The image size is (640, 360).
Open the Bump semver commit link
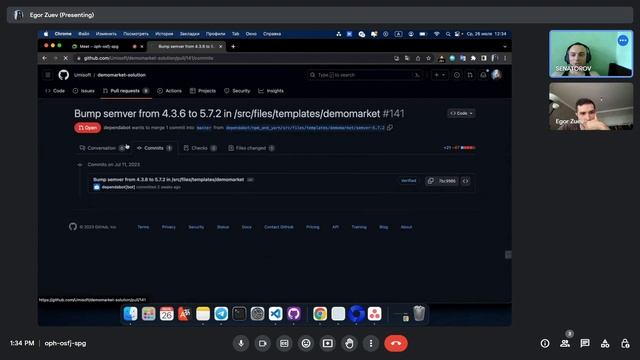(x=169, y=180)
